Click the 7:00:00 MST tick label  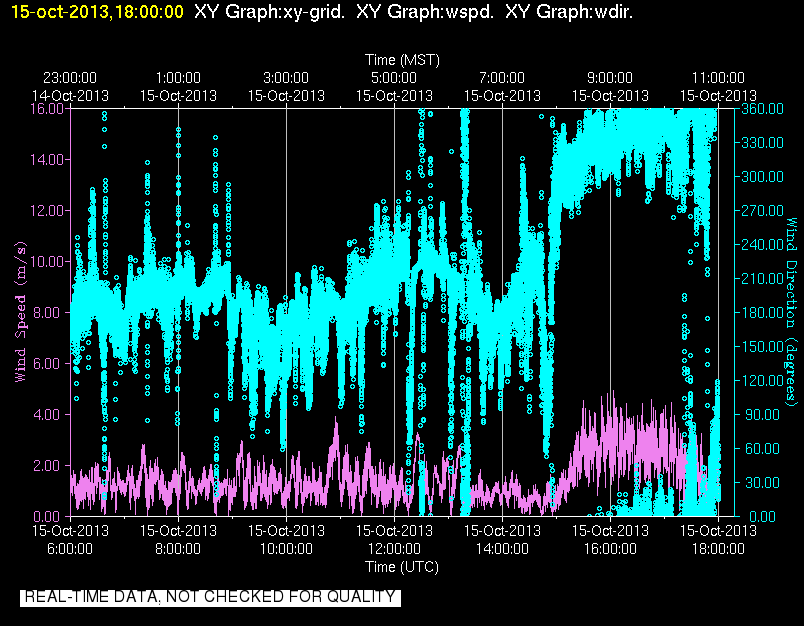(x=502, y=78)
